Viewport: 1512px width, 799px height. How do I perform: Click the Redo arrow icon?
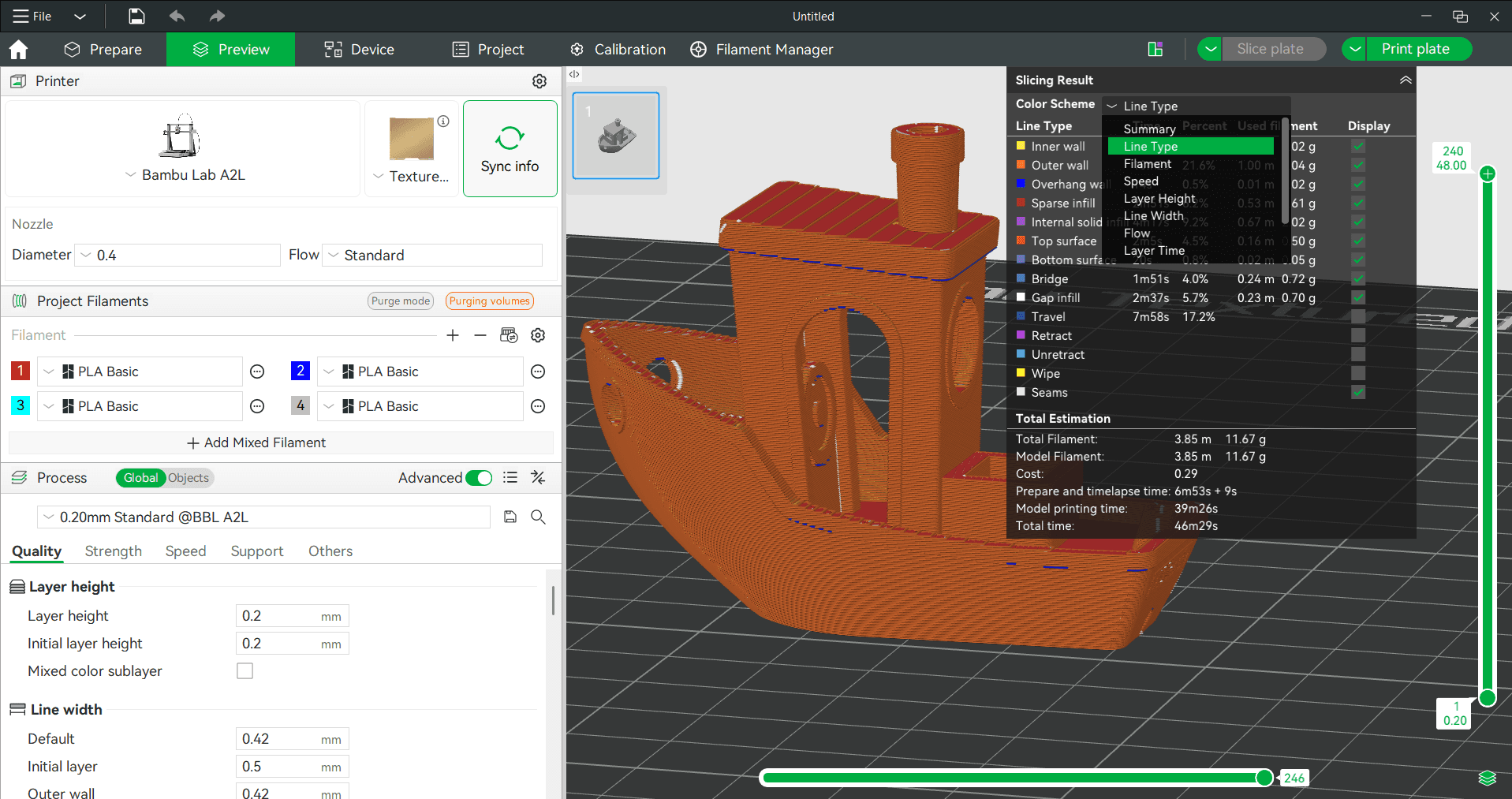(x=217, y=16)
